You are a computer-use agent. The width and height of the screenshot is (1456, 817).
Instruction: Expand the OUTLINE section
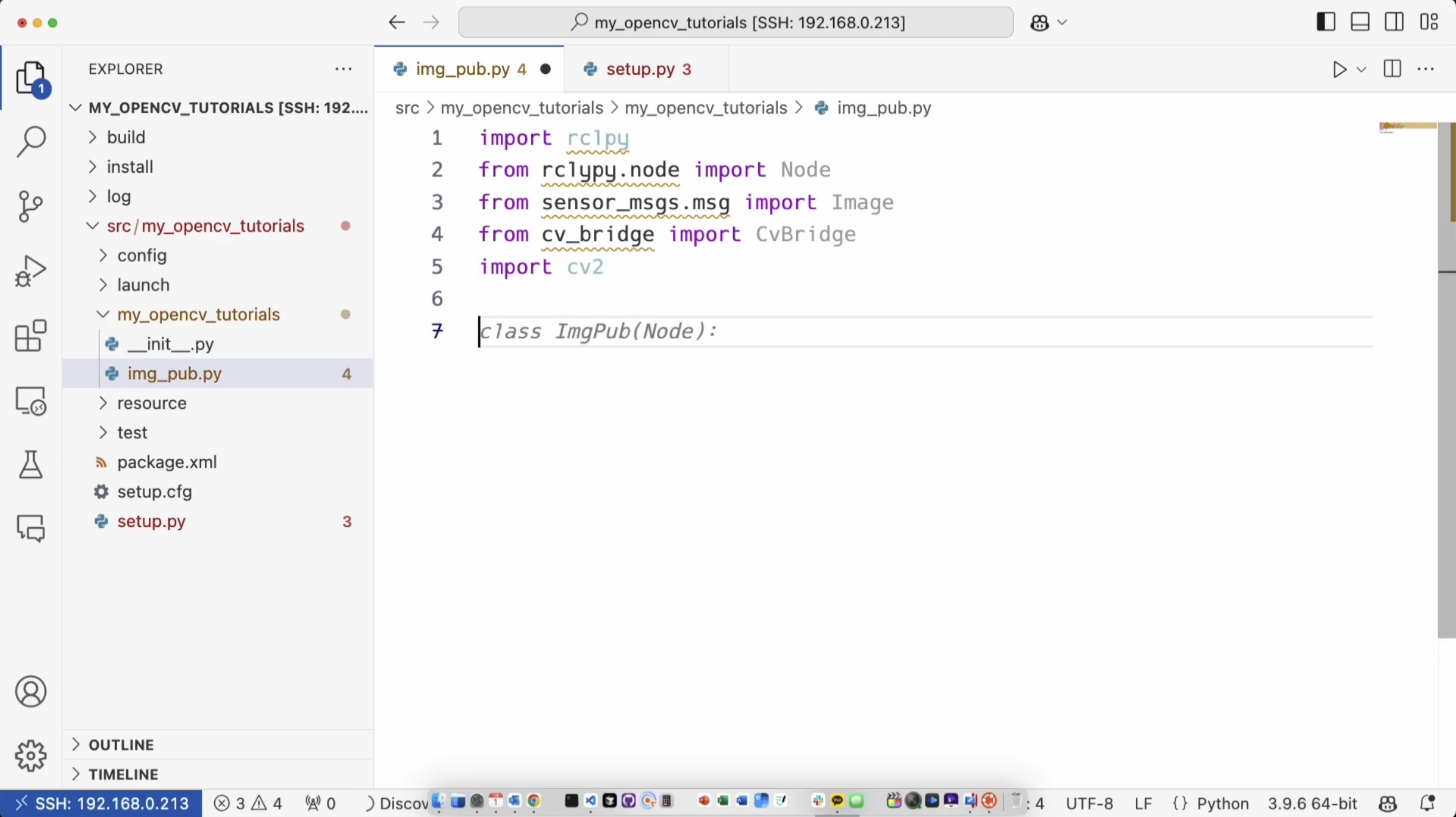pyautogui.click(x=121, y=744)
